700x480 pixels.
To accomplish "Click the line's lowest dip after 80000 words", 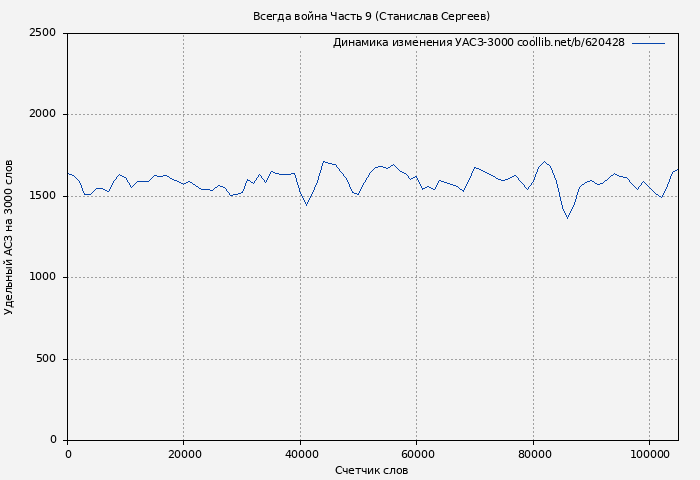I will click(567, 218).
